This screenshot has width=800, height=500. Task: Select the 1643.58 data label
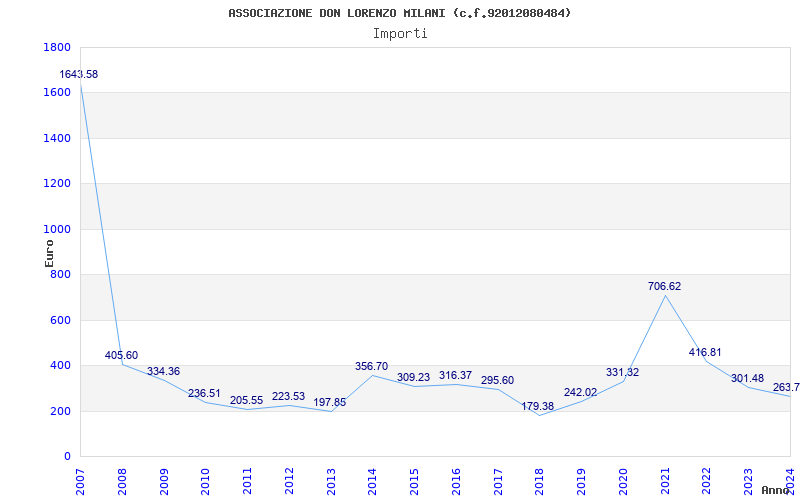click(79, 74)
